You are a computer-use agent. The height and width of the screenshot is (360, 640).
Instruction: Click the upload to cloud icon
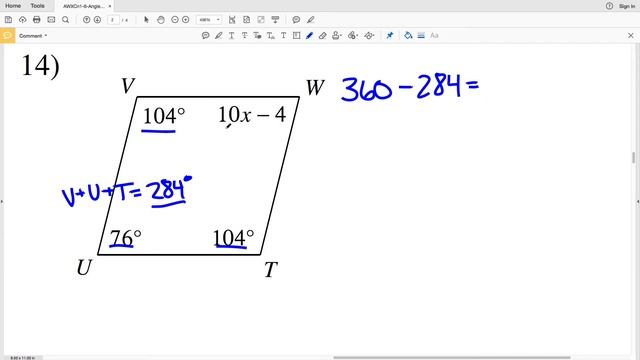coord(22,20)
